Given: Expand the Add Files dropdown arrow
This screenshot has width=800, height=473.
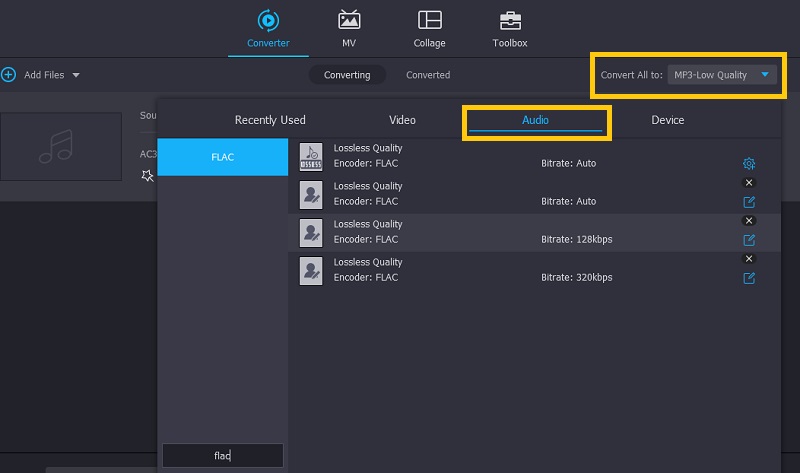Looking at the screenshot, I should 76,75.
